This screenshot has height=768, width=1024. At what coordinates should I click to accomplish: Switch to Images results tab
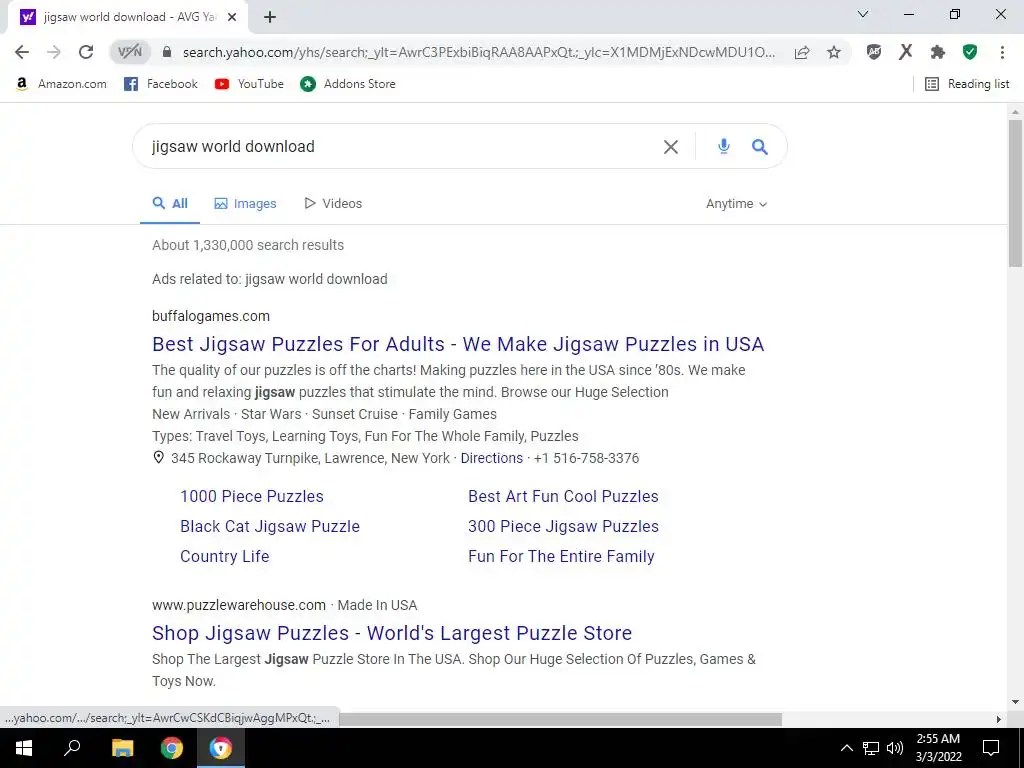point(246,204)
